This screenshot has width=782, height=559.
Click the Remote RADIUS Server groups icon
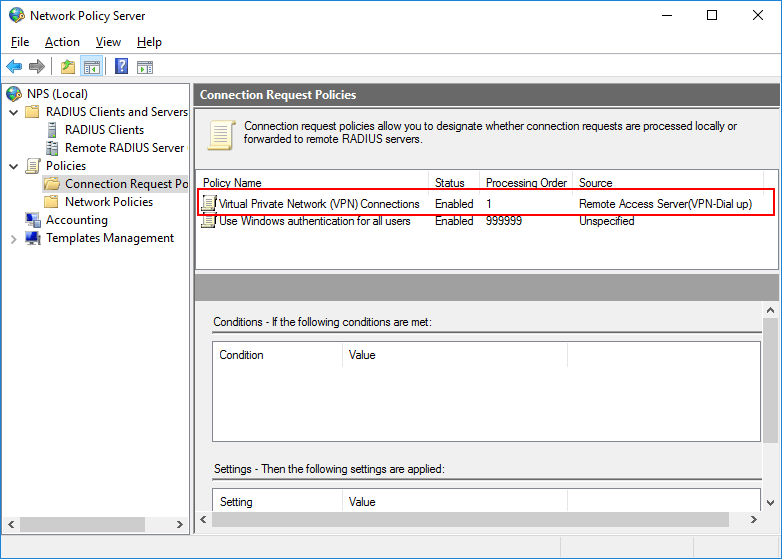pos(52,148)
